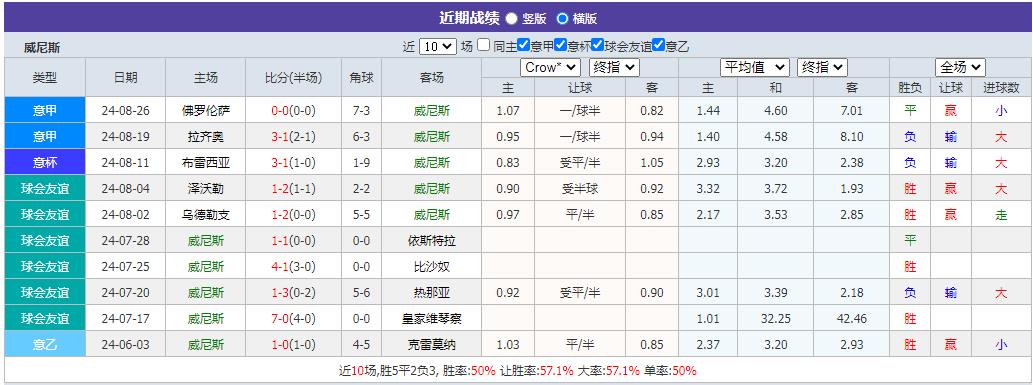Screen dimensions: 1033x385
Task: Click corner count 1-9
Action: 361,163
